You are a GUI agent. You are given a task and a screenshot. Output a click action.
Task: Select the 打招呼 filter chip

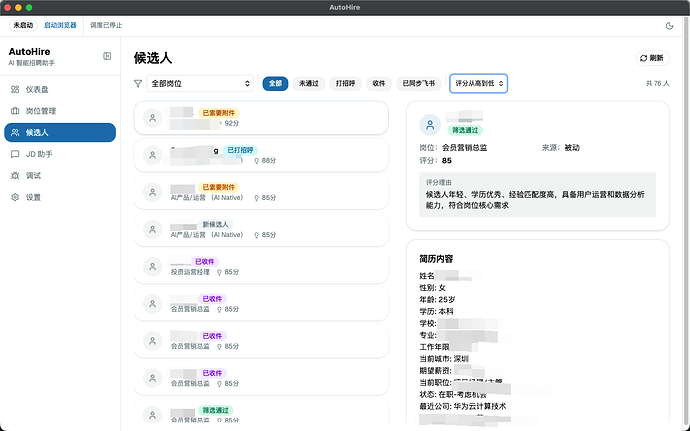[x=345, y=83]
